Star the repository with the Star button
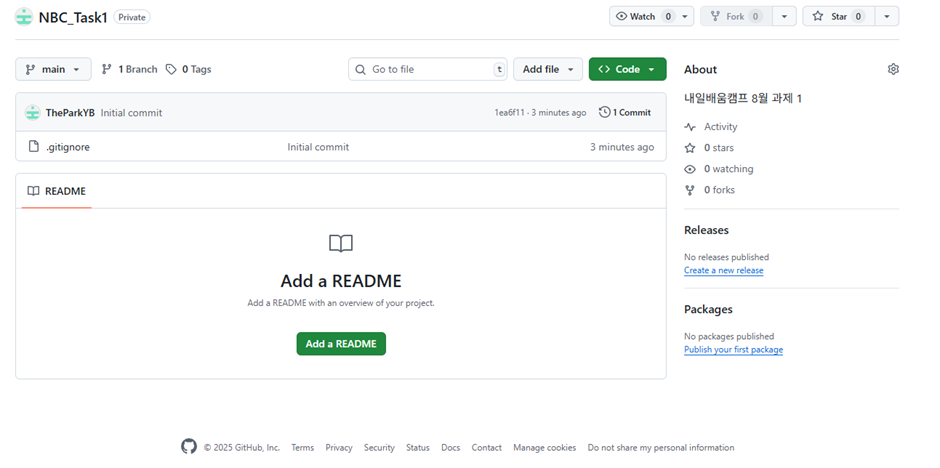This screenshot has height=468, width=940. tap(839, 16)
